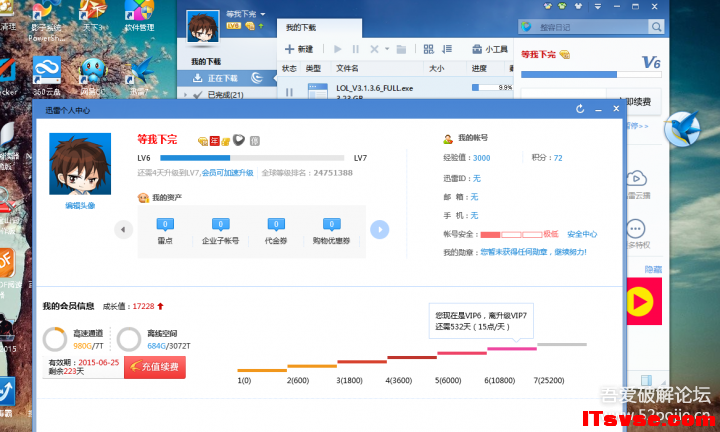Open the 网易CC desktop shortcut
The height and width of the screenshot is (432, 720).
(93, 77)
